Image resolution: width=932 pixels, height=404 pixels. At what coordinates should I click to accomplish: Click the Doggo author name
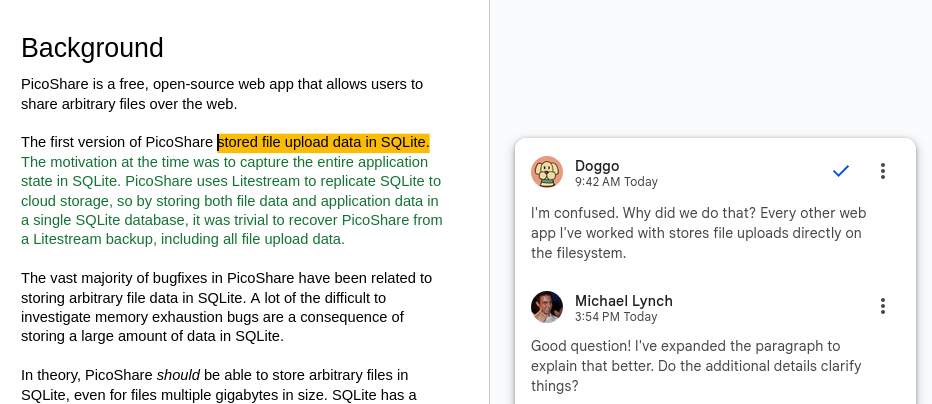(597, 165)
